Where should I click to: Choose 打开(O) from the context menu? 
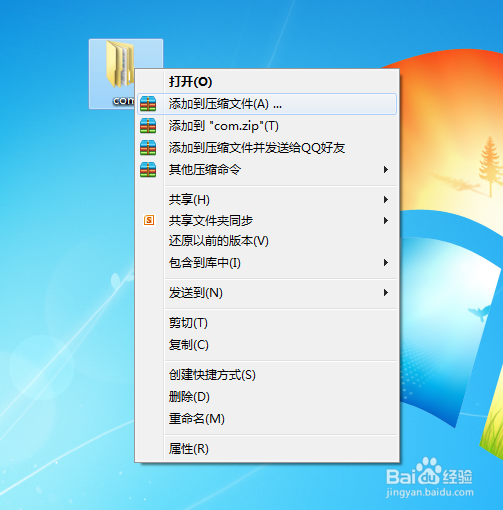coord(267,82)
